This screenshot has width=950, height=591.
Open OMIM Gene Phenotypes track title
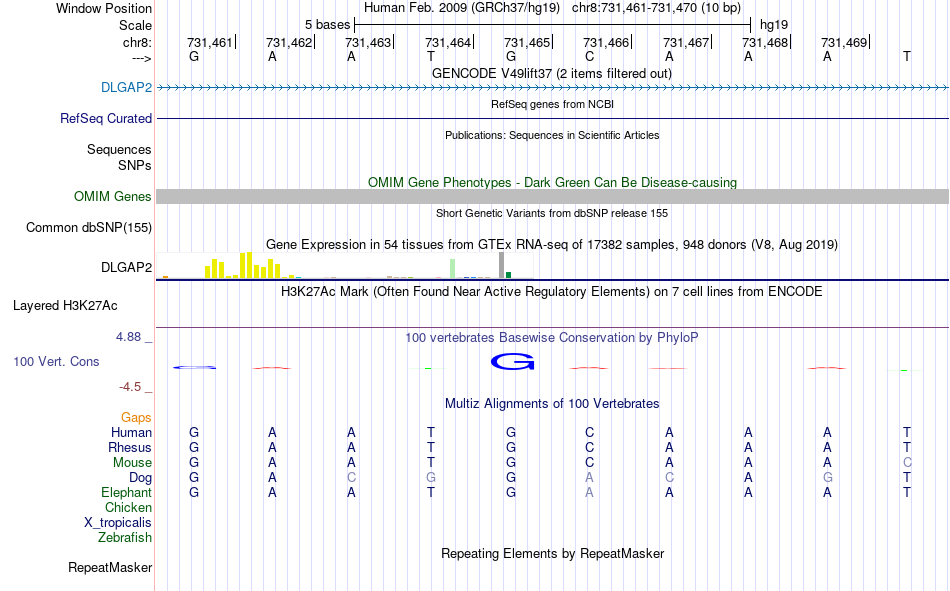(552, 182)
